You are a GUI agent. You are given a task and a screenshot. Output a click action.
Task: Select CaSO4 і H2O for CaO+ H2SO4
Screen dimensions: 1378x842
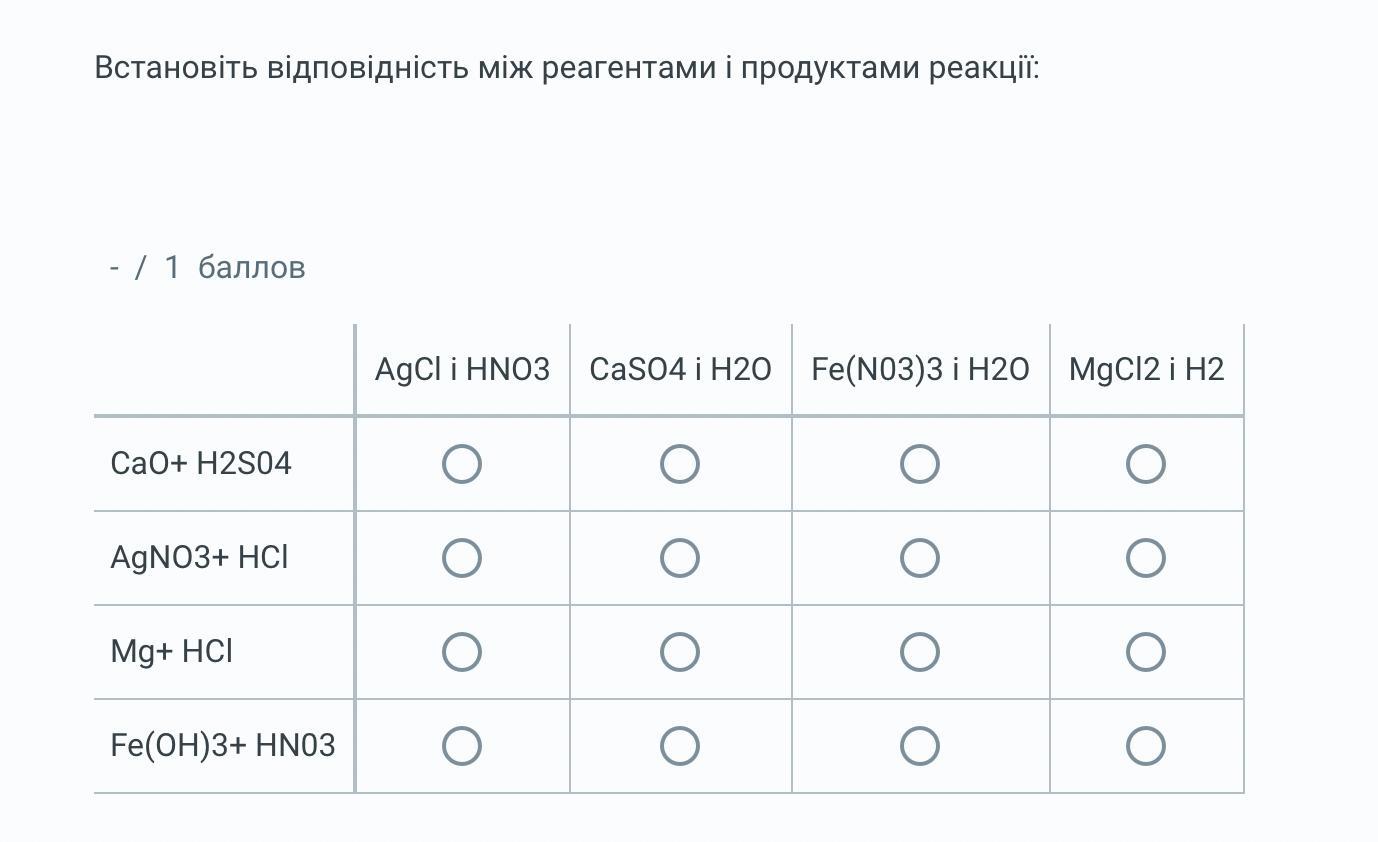coord(680,464)
